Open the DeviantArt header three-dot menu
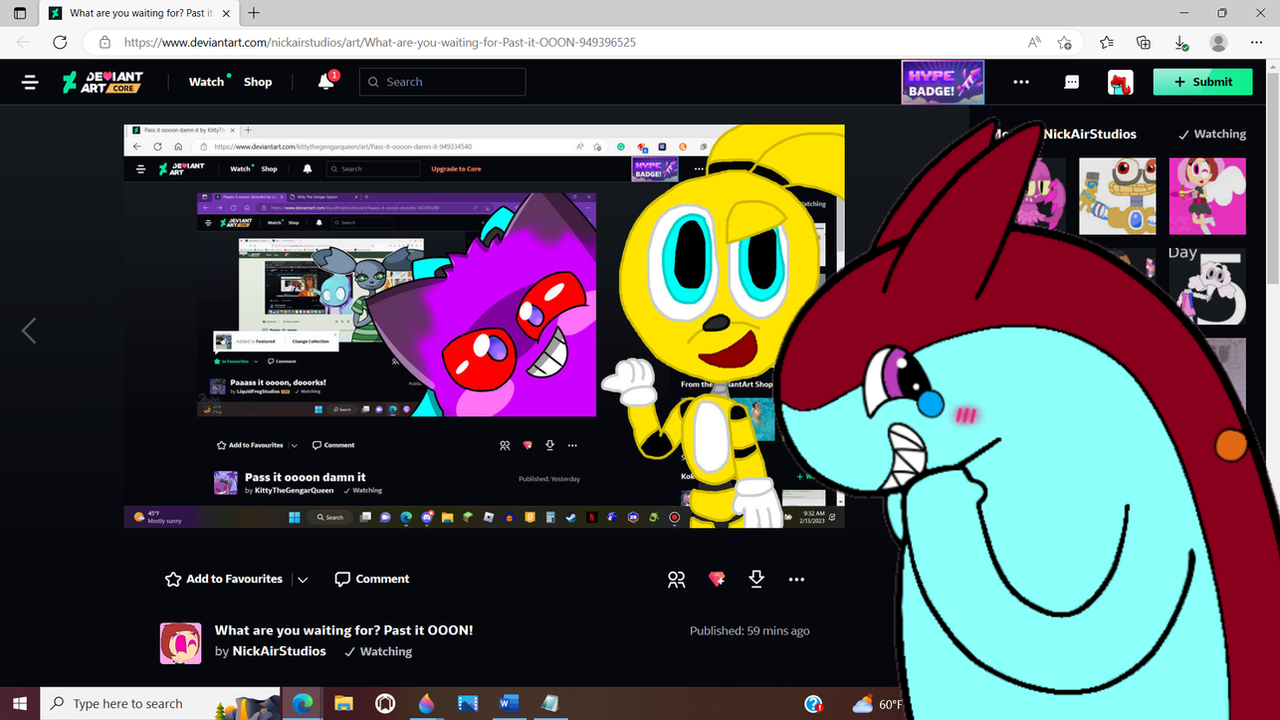Image resolution: width=1280 pixels, height=720 pixels. tap(1021, 82)
